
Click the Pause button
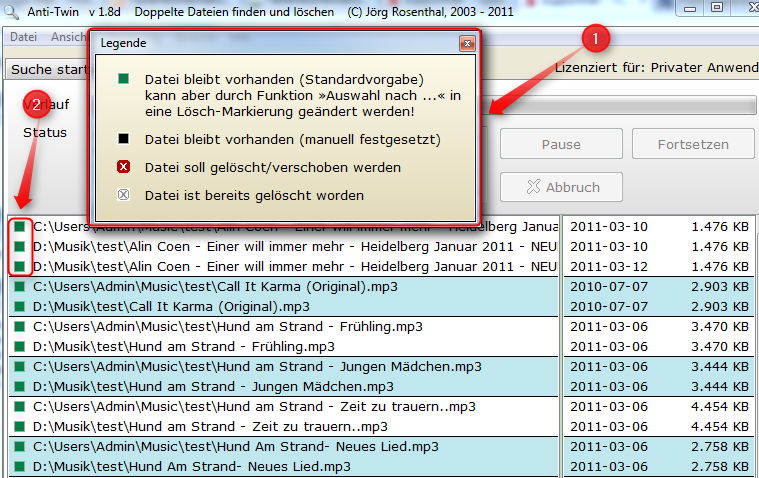[x=561, y=144]
